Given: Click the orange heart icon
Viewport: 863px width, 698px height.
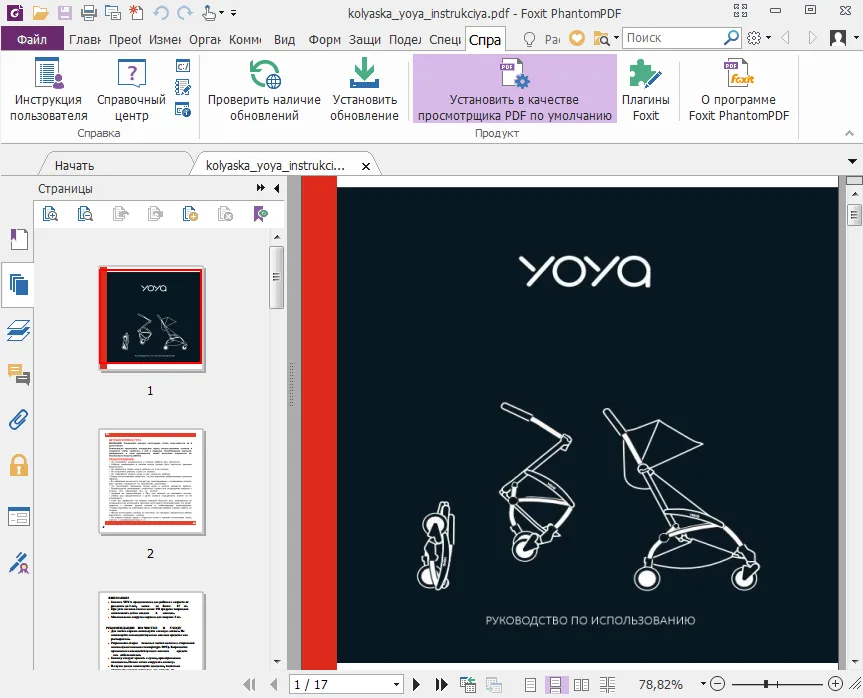Looking at the screenshot, I should 577,38.
